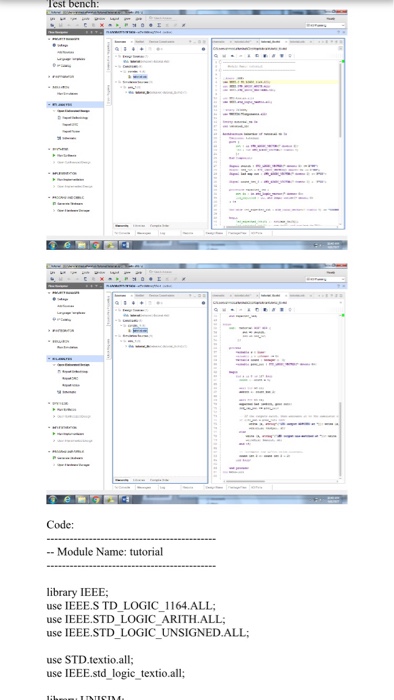This screenshot has width=394, height=700.
Task: Click editor save icon in first screenshot
Action: coord(224,56)
